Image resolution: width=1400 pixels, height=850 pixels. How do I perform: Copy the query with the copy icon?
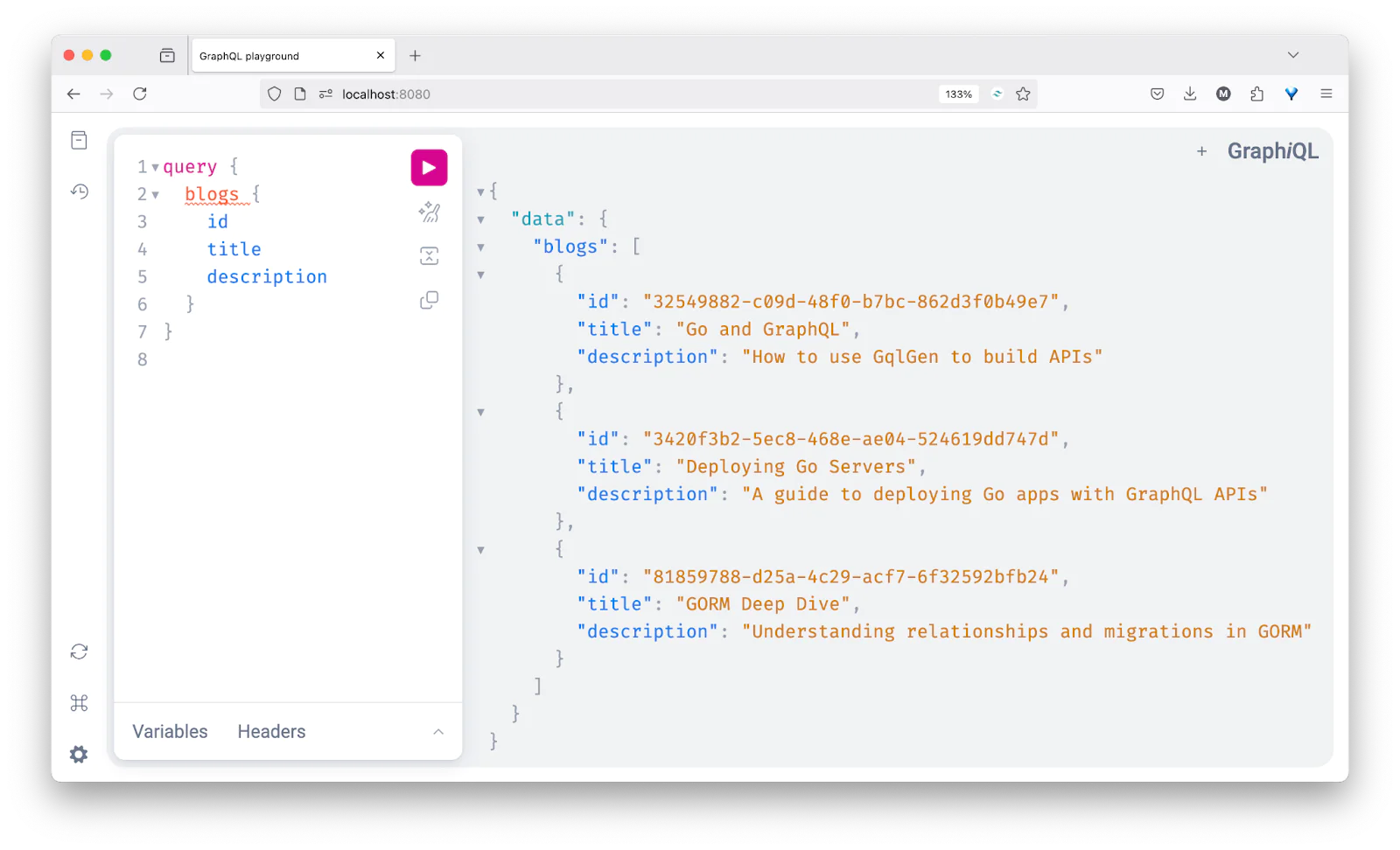coord(429,299)
